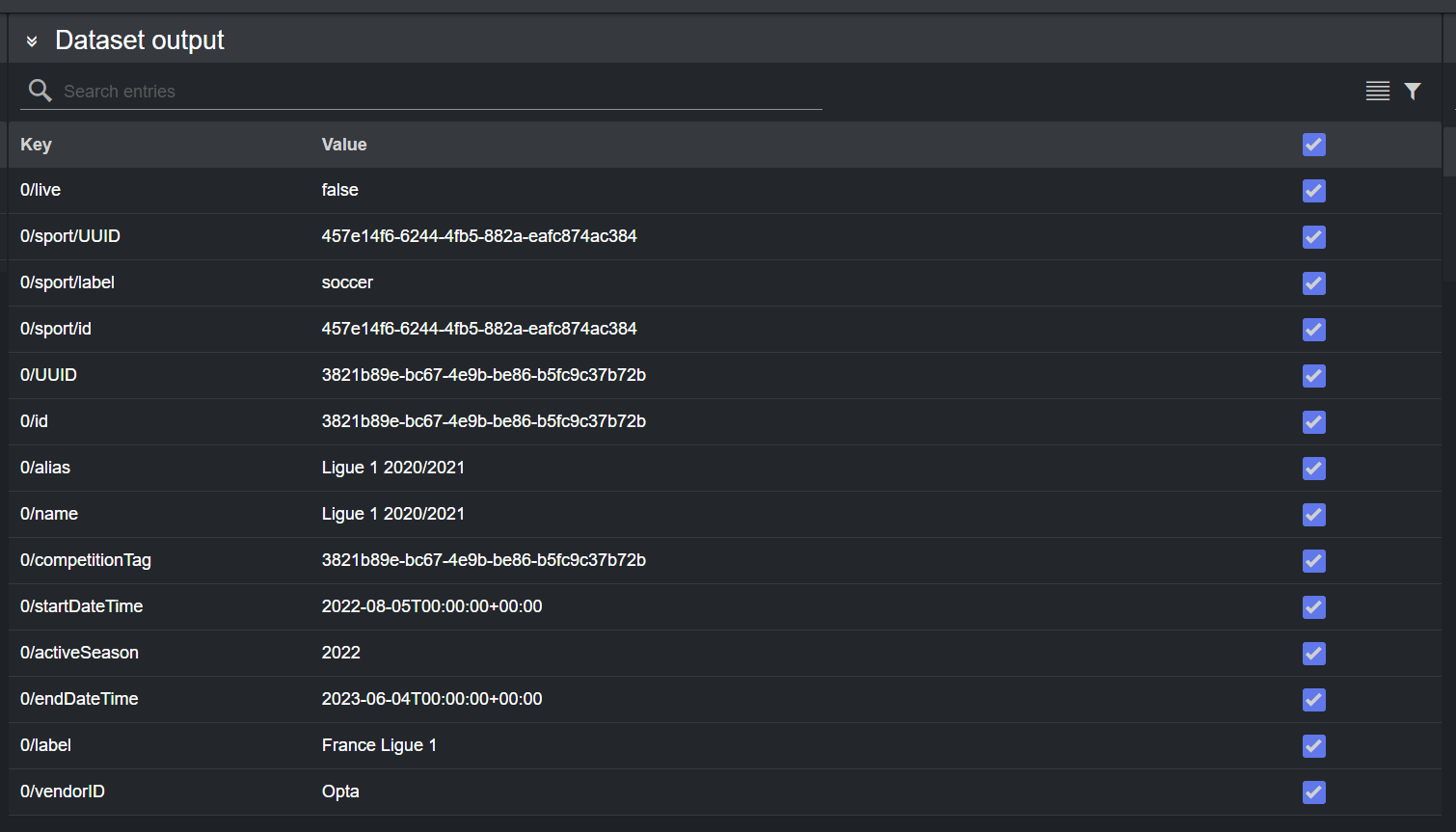
Task: Toggle the select-all header checkbox
Action: click(1313, 145)
